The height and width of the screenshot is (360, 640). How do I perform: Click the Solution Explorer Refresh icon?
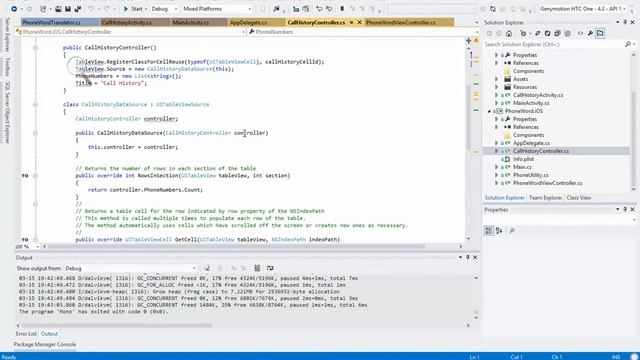[x=547, y=33]
